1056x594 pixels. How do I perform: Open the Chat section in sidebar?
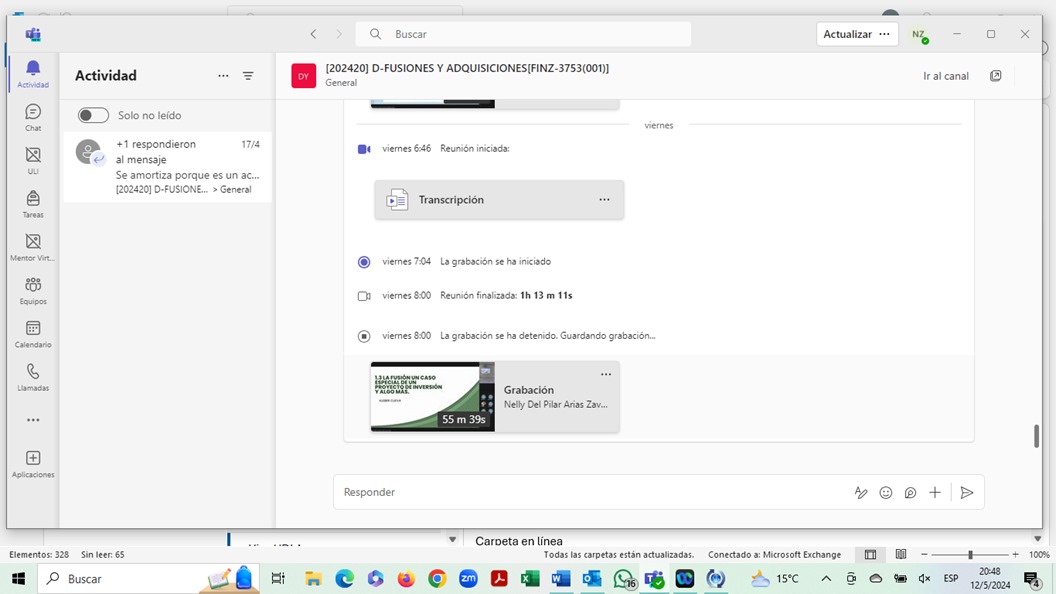tap(33, 117)
